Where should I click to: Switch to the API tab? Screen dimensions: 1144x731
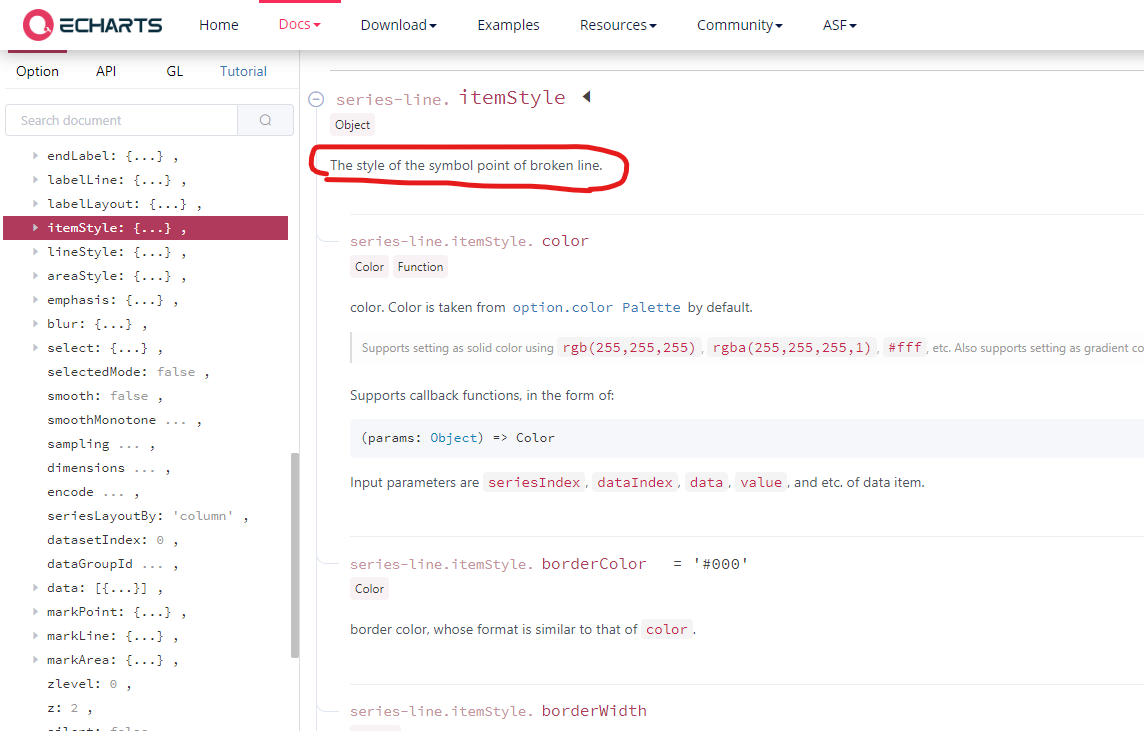tap(106, 71)
